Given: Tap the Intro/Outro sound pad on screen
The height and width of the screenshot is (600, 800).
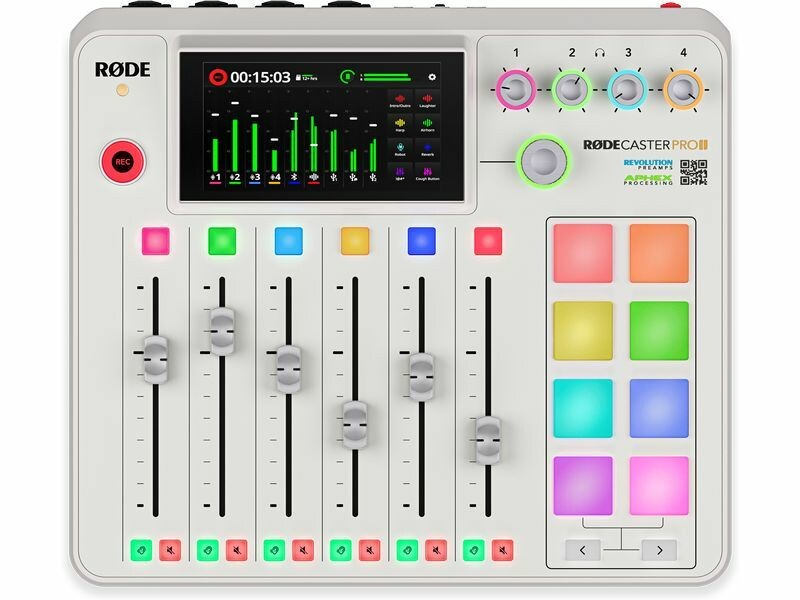Looking at the screenshot, I should click(399, 100).
